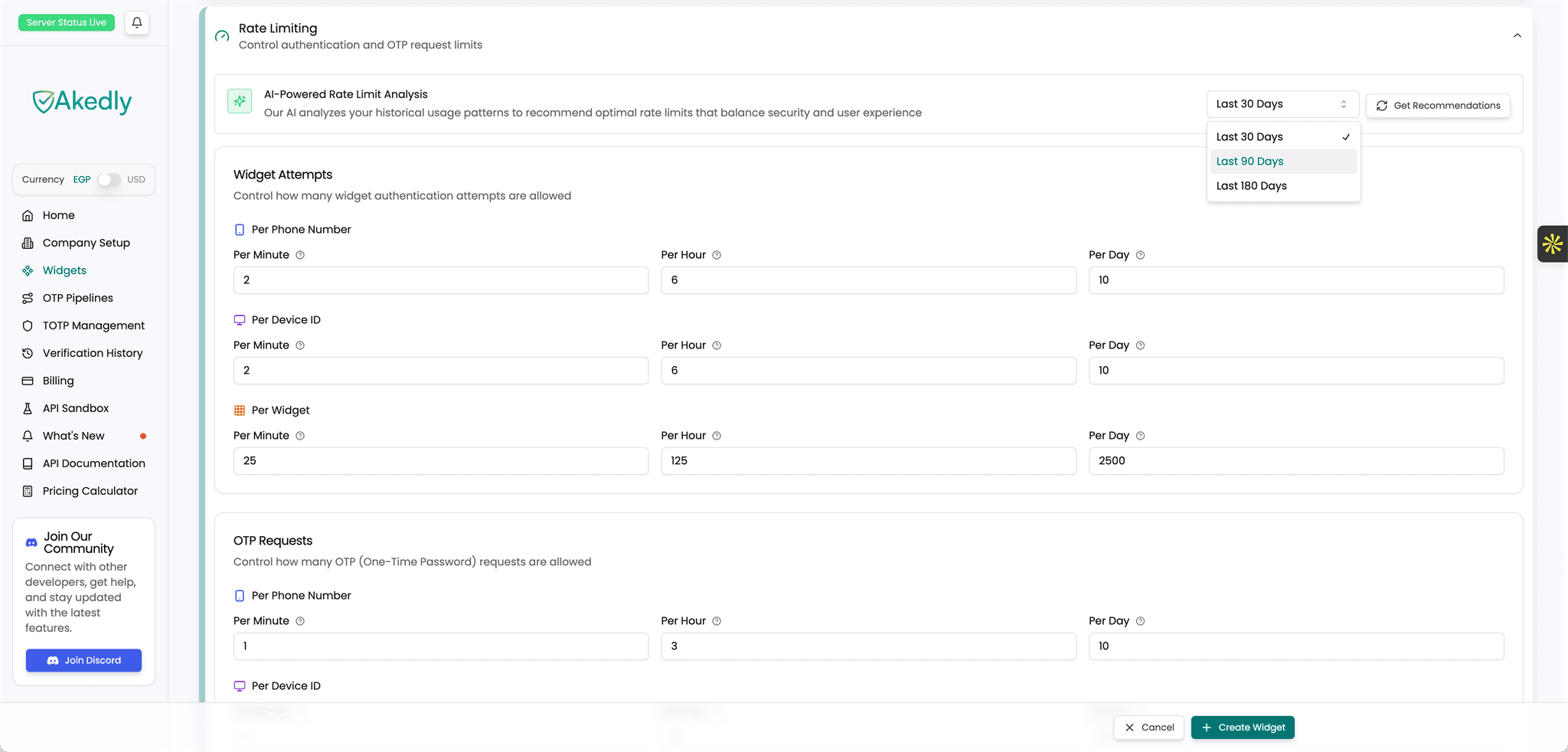Screen dimensions: 1568x752
Task: Focus Per Widget Per Minute field showing 25
Action: coord(441,461)
